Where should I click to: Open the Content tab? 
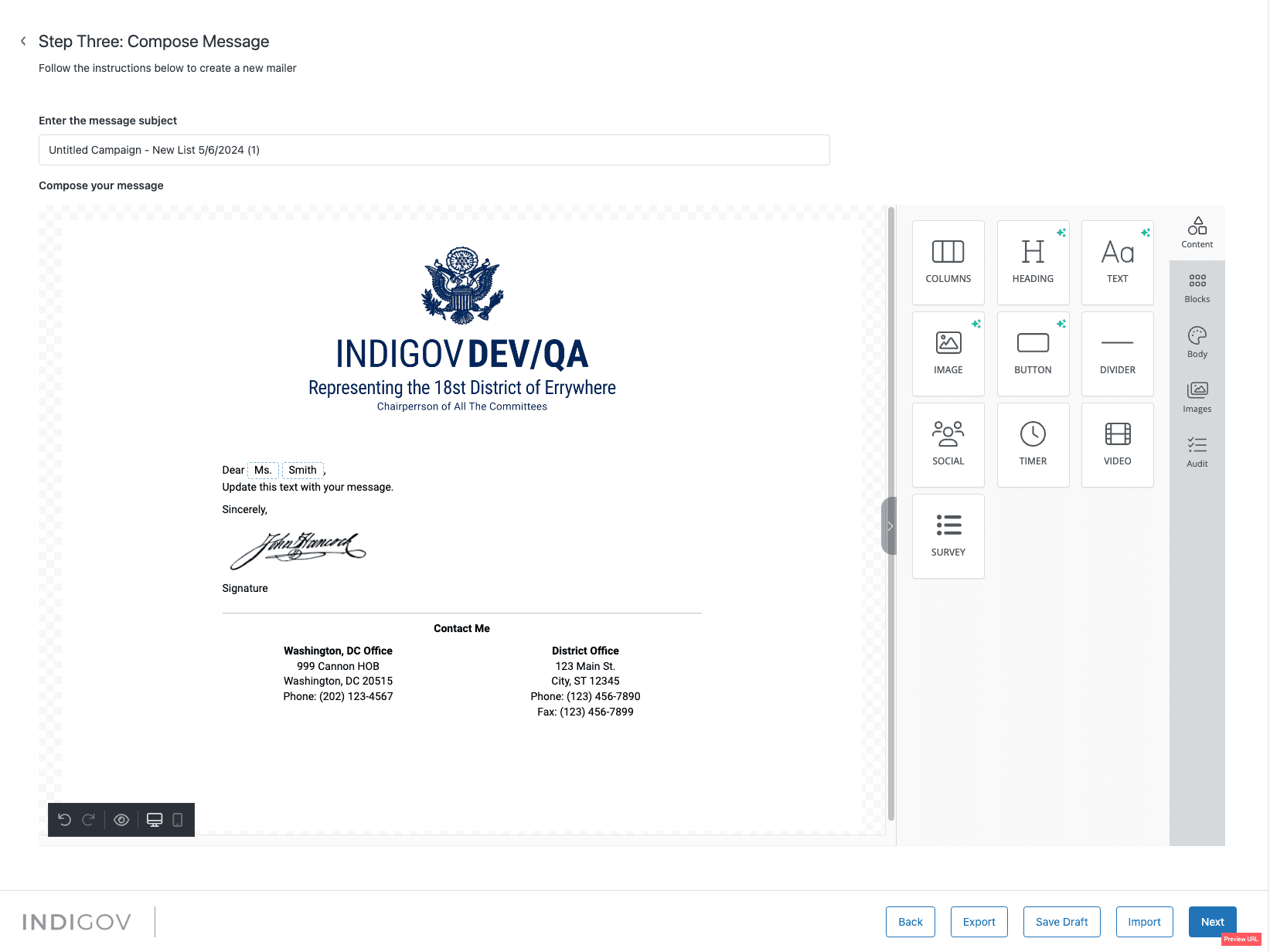tap(1197, 233)
